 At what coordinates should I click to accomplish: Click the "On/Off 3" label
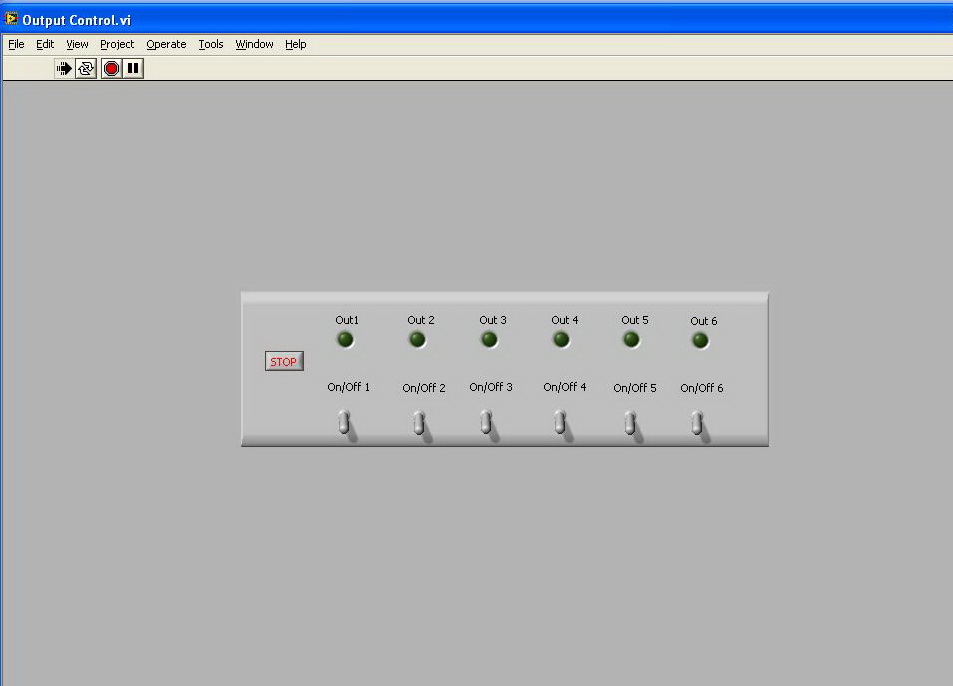(x=490, y=387)
